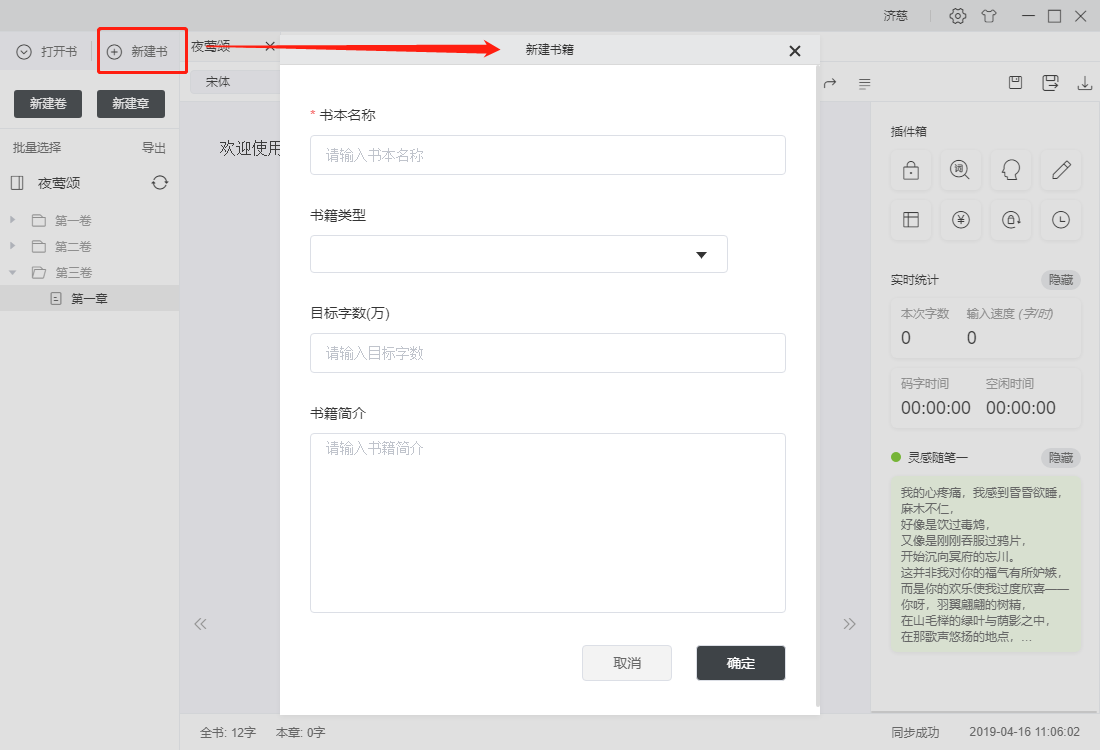
Task: Click 导出 export in sidebar
Action: [x=154, y=147]
